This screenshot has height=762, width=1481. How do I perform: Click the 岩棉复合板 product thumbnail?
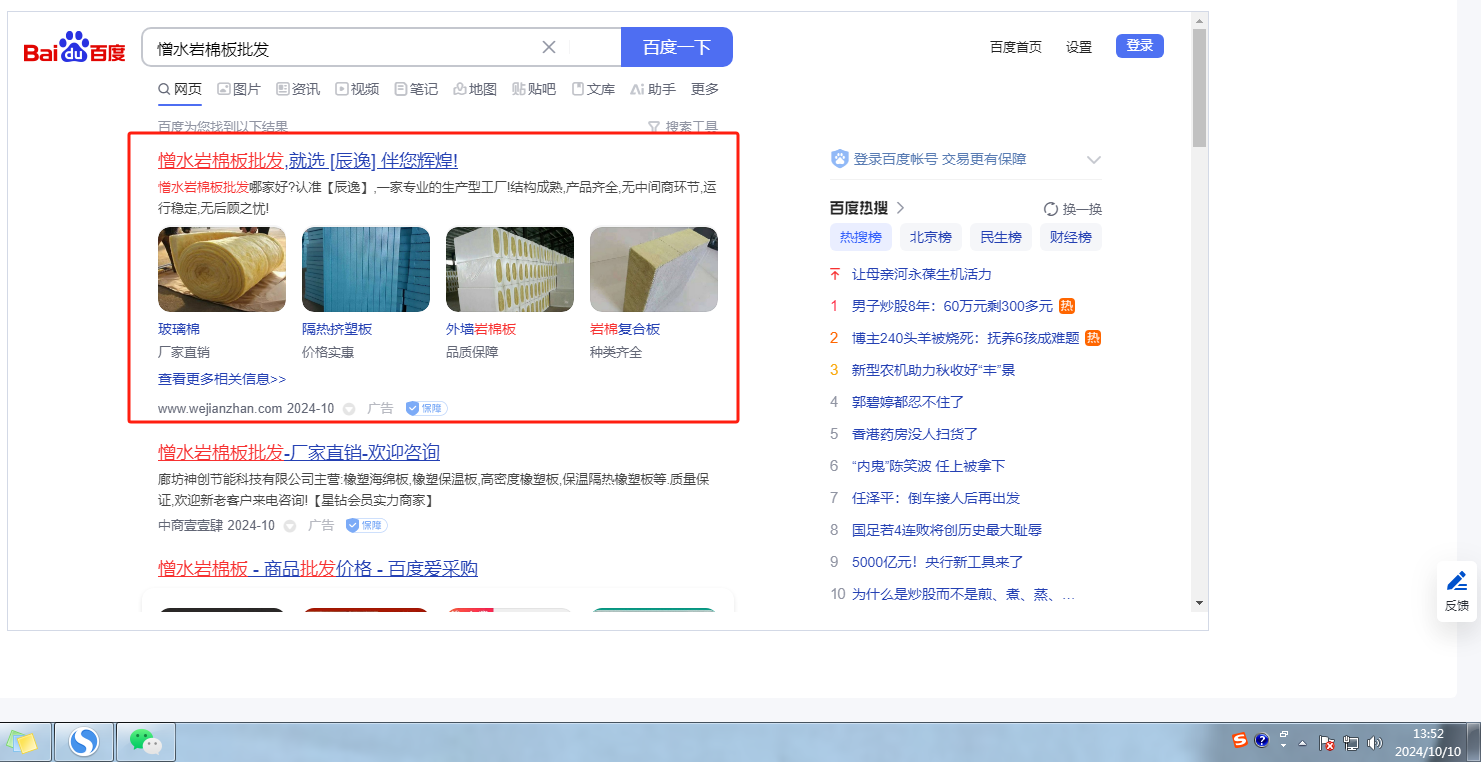pyautogui.click(x=654, y=270)
